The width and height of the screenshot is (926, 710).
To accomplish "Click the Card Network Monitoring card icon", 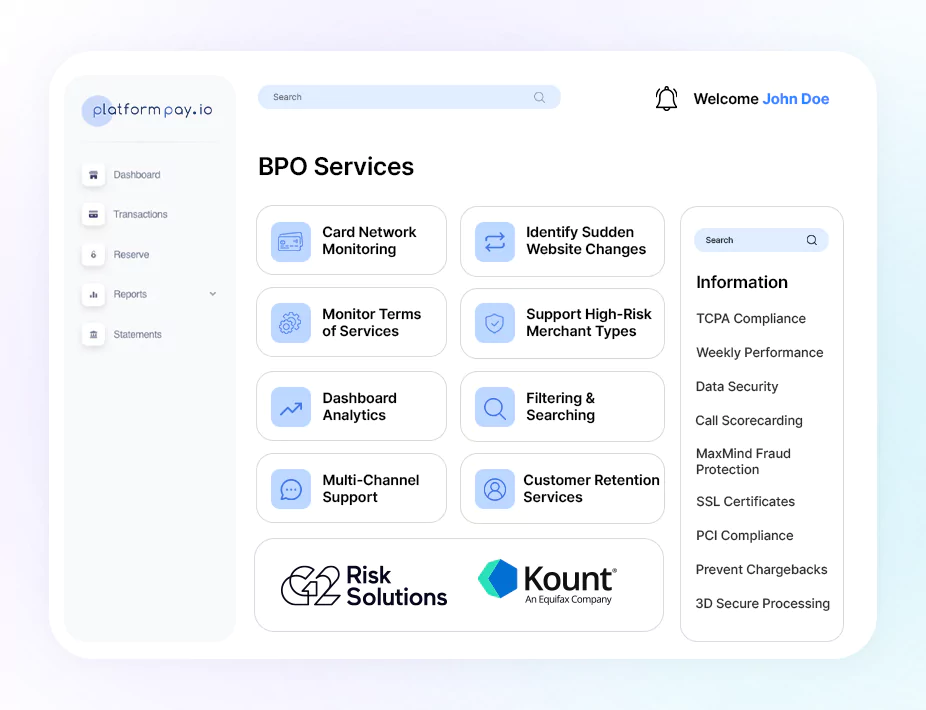I will (291, 242).
